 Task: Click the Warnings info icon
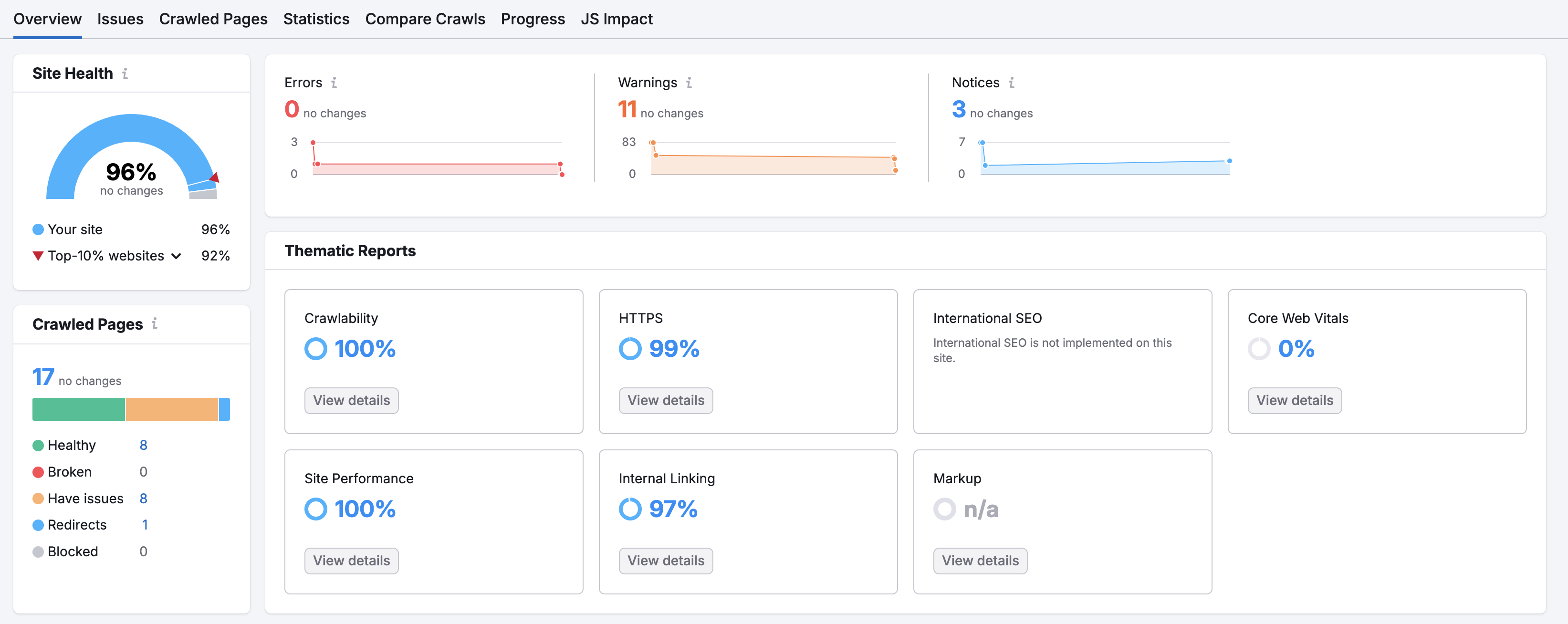tap(689, 83)
